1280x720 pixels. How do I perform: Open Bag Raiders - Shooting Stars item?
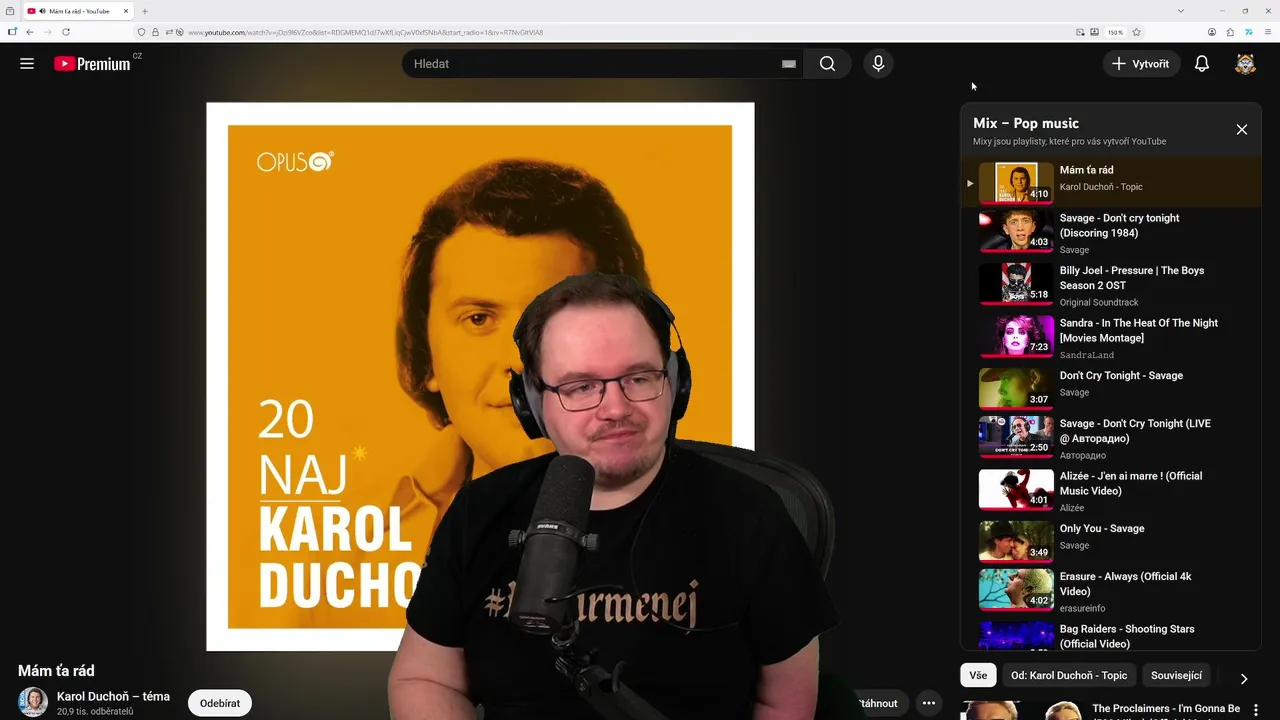1110,636
